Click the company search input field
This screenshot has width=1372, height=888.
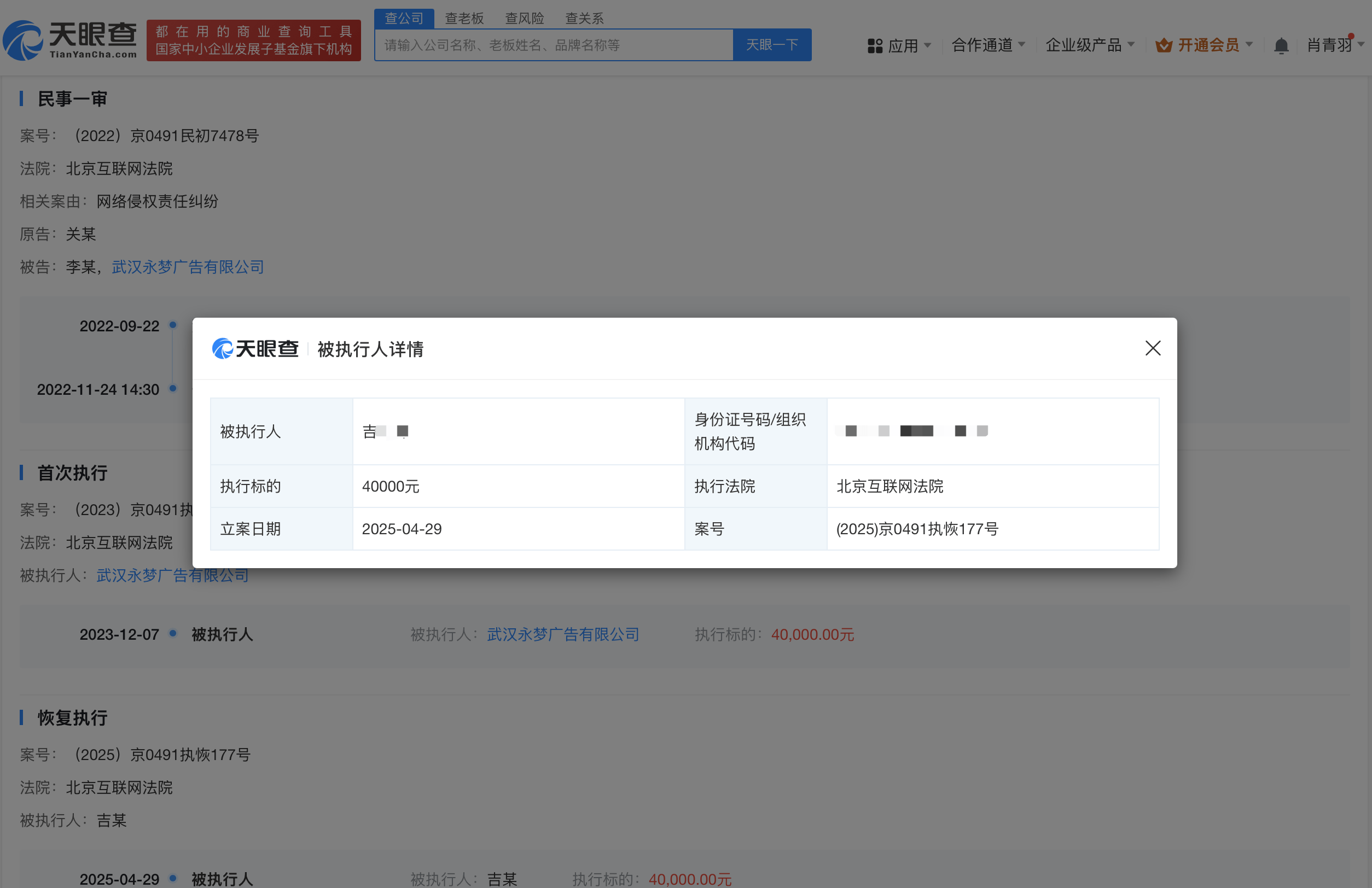click(554, 44)
